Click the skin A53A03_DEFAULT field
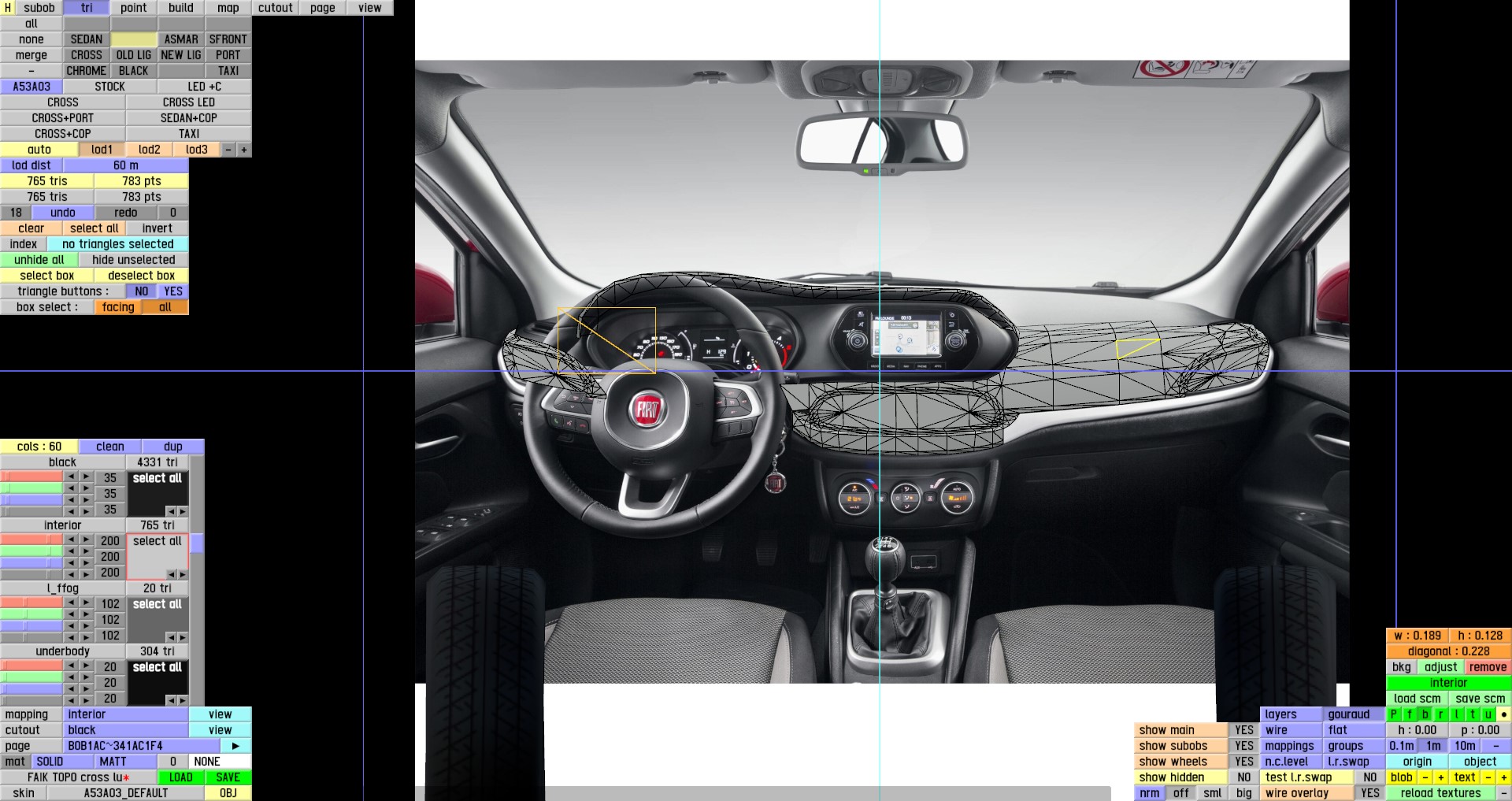The width and height of the screenshot is (1512, 801). coord(126,793)
